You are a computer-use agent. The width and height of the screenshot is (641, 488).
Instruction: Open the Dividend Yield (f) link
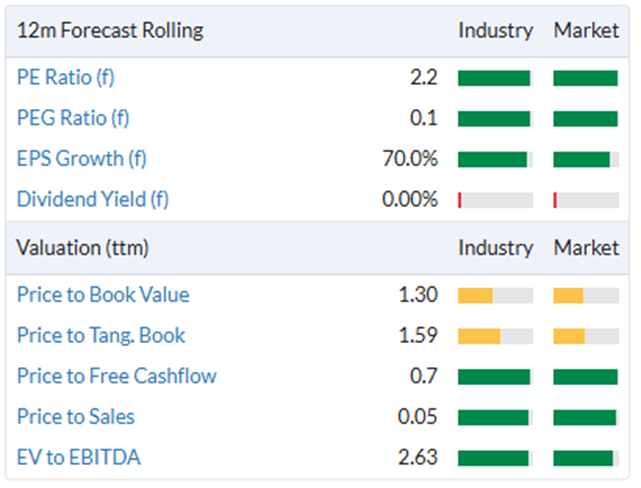(x=92, y=199)
